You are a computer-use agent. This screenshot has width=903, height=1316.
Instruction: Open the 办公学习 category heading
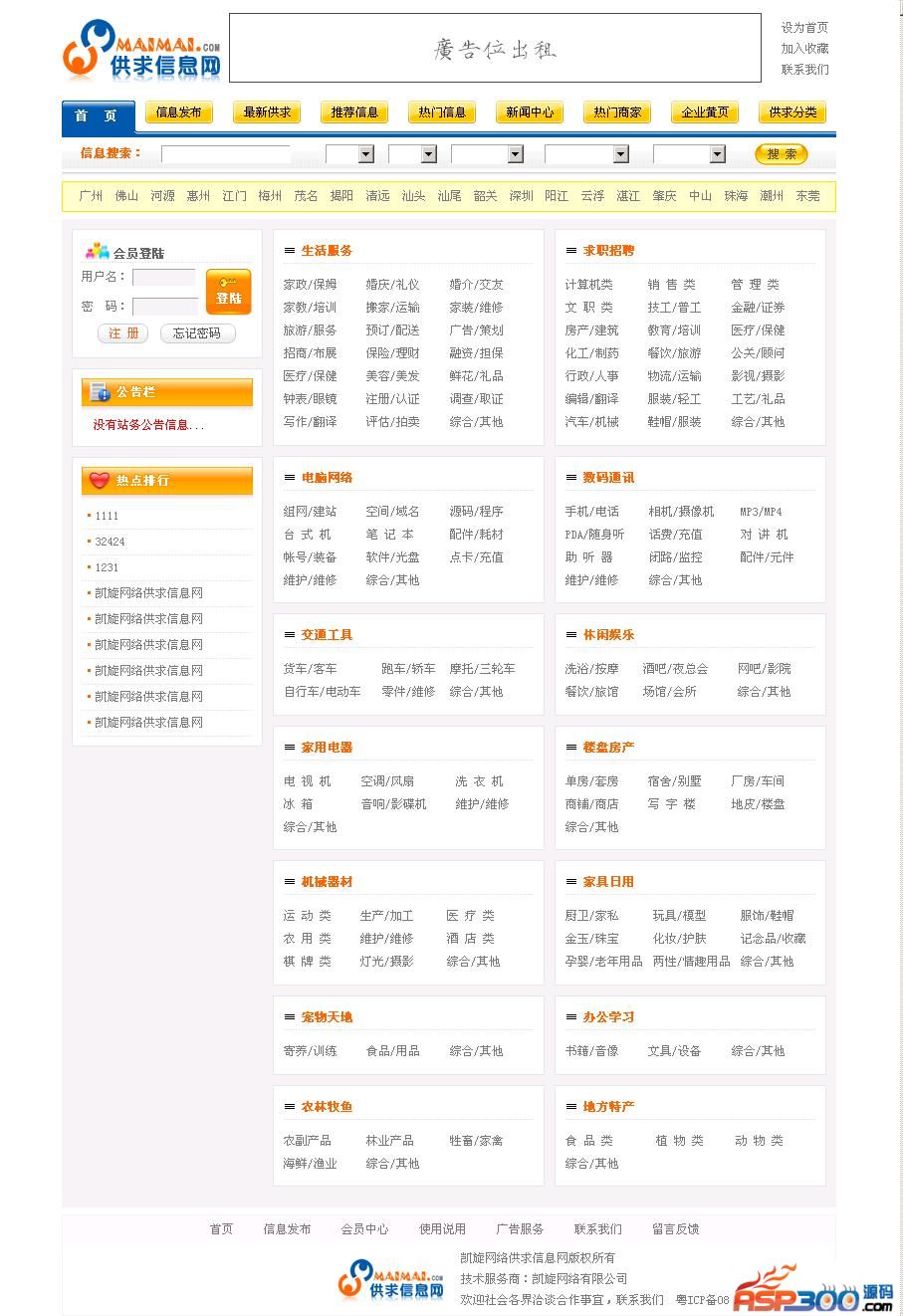coord(608,1017)
